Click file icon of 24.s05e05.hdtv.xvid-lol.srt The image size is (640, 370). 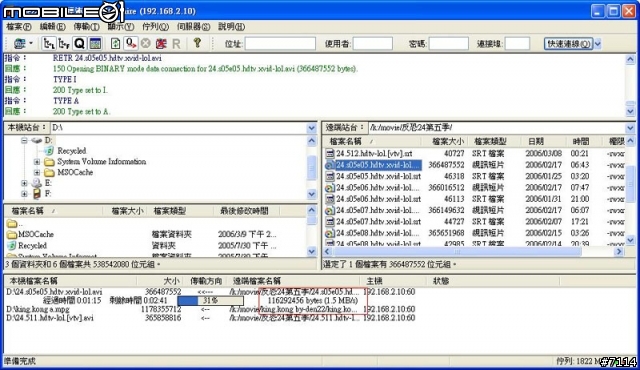(x=329, y=177)
